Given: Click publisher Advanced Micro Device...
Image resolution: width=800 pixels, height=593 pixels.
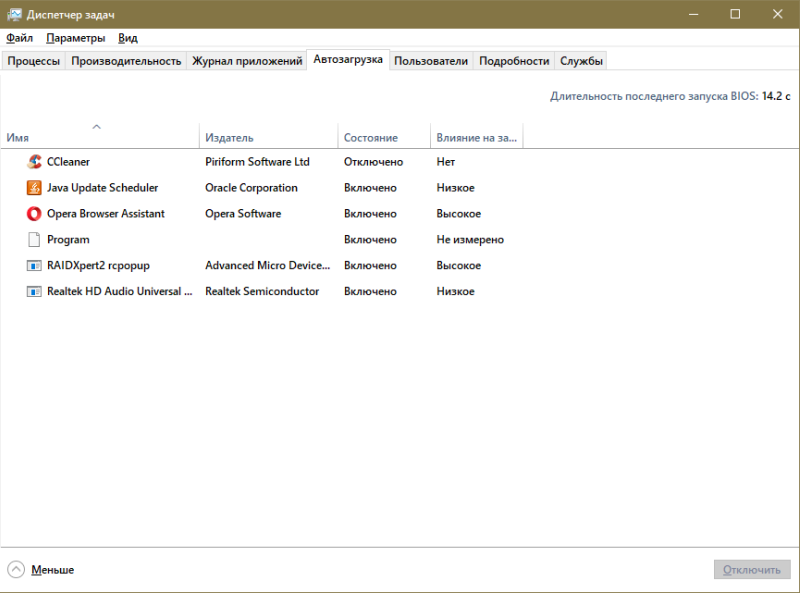Looking at the screenshot, I should (x=267, y=265).
